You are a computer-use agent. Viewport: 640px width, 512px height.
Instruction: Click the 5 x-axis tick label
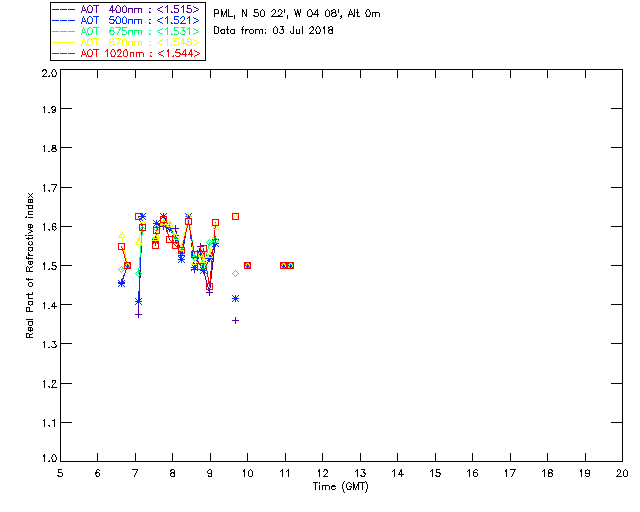point(60,473)
